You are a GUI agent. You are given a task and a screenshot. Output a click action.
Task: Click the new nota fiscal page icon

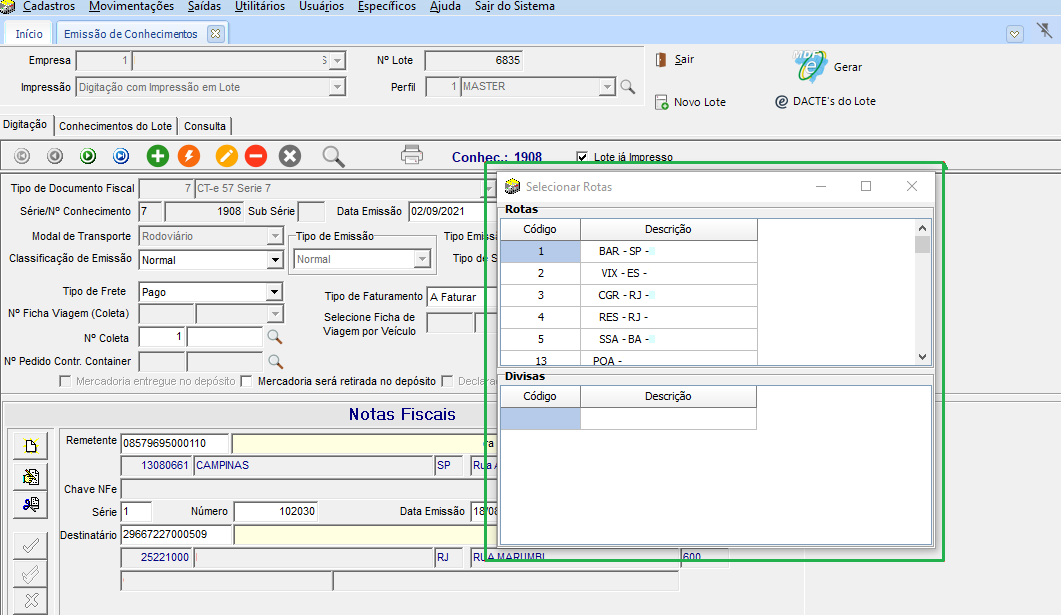coord(30,446)
